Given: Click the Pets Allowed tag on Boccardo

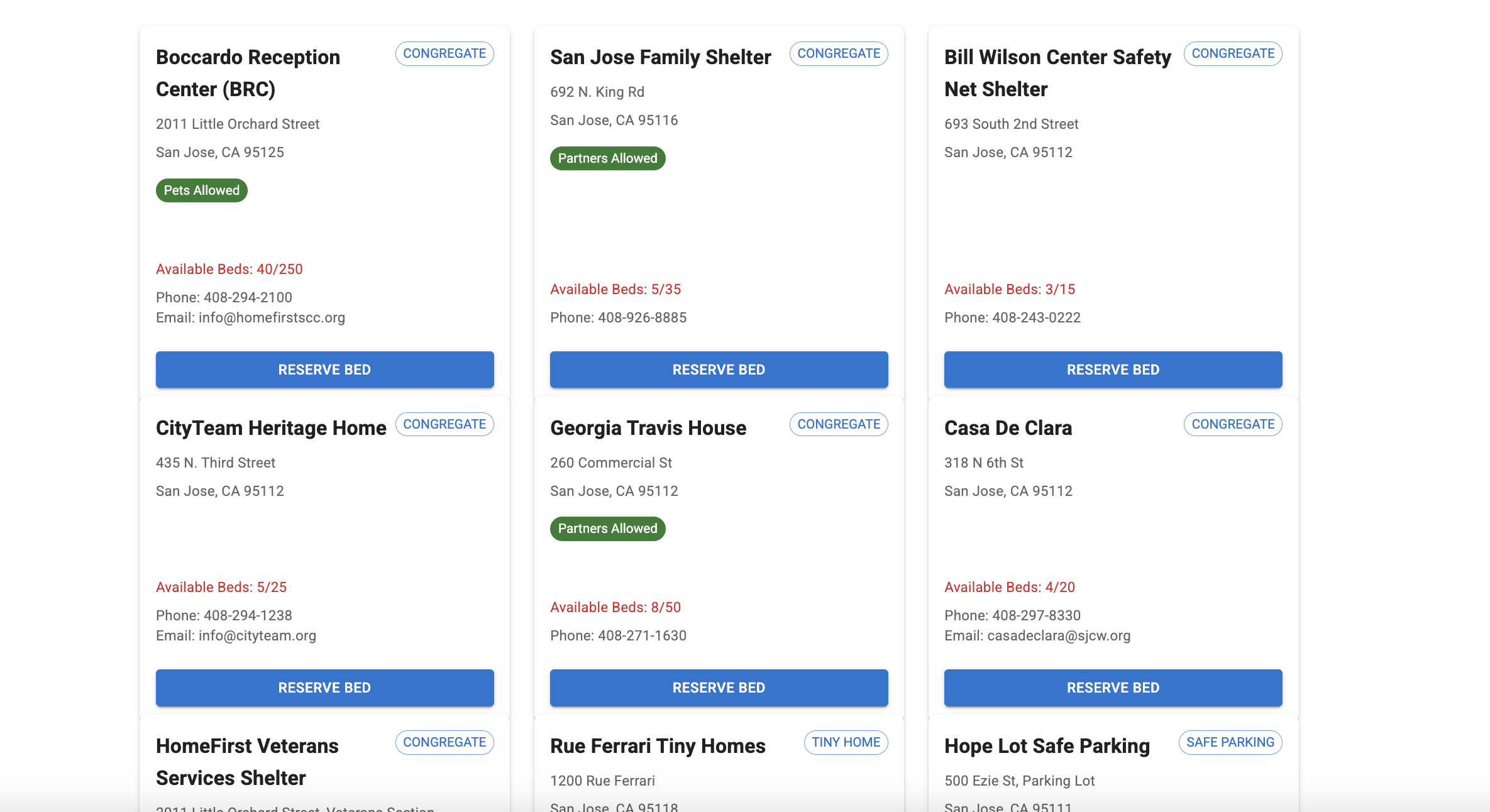Looking at the screenshot, I should (x=201, y=190).
